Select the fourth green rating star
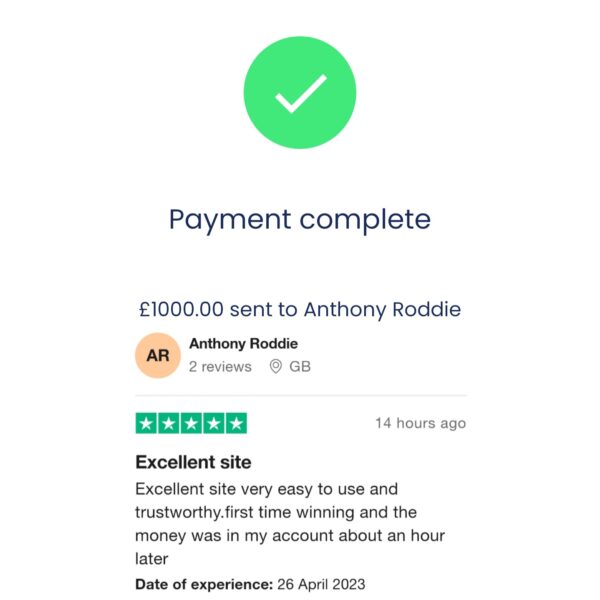 pos(213,424)
